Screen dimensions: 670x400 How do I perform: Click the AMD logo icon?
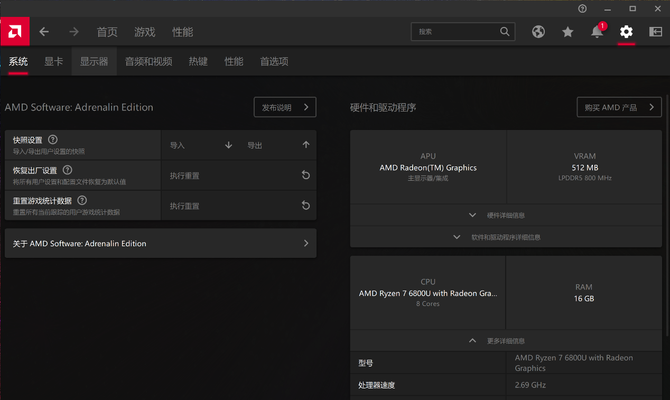(x=16, y=31)
